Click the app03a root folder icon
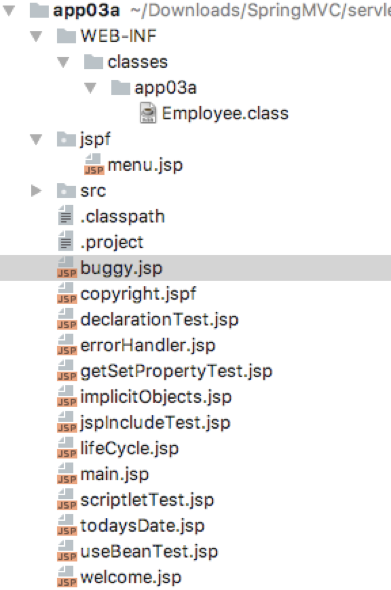Screen dimensions: 391x590 [x=39, y=11]
